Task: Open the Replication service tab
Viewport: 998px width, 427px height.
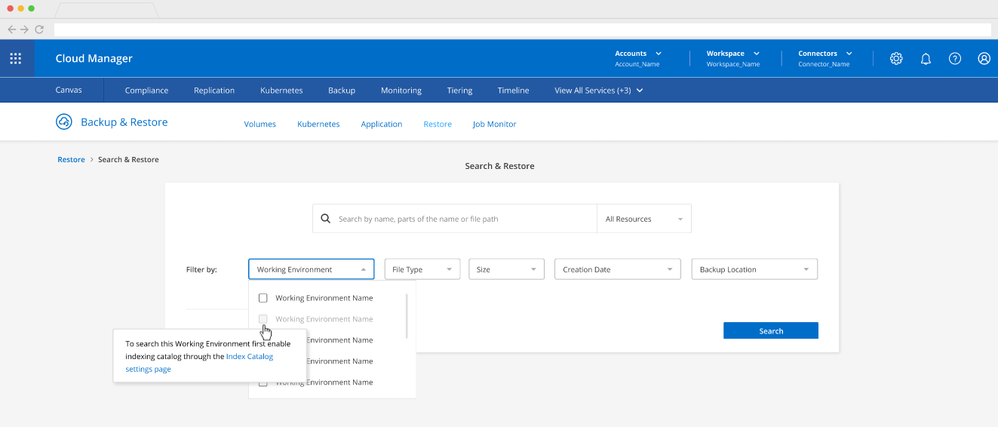Action: (214, 90)
